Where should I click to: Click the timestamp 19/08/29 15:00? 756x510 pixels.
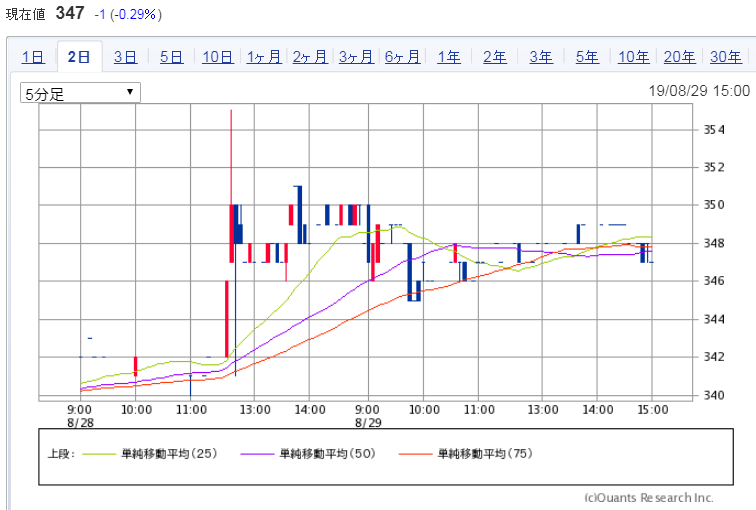point(699,91)
